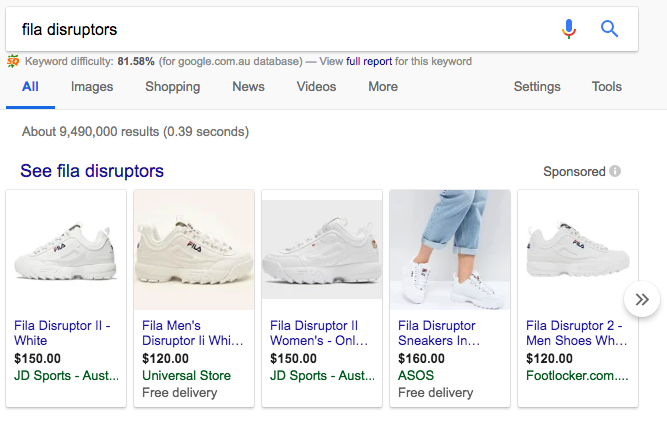
Task: Open the Settings menu
Action: (x=537, y=87)
